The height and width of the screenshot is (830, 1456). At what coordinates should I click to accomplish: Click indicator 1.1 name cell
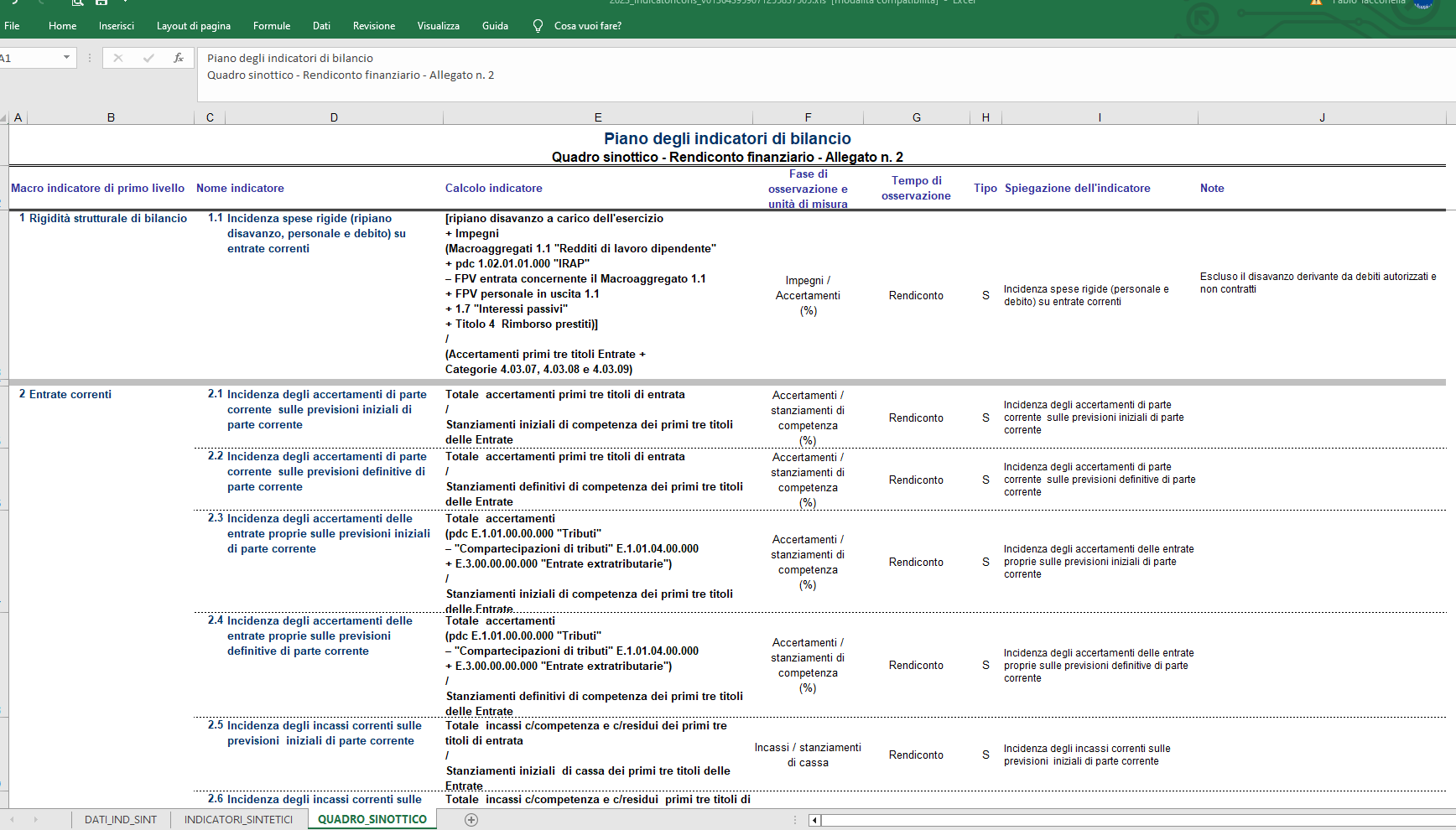pos(316,233)
